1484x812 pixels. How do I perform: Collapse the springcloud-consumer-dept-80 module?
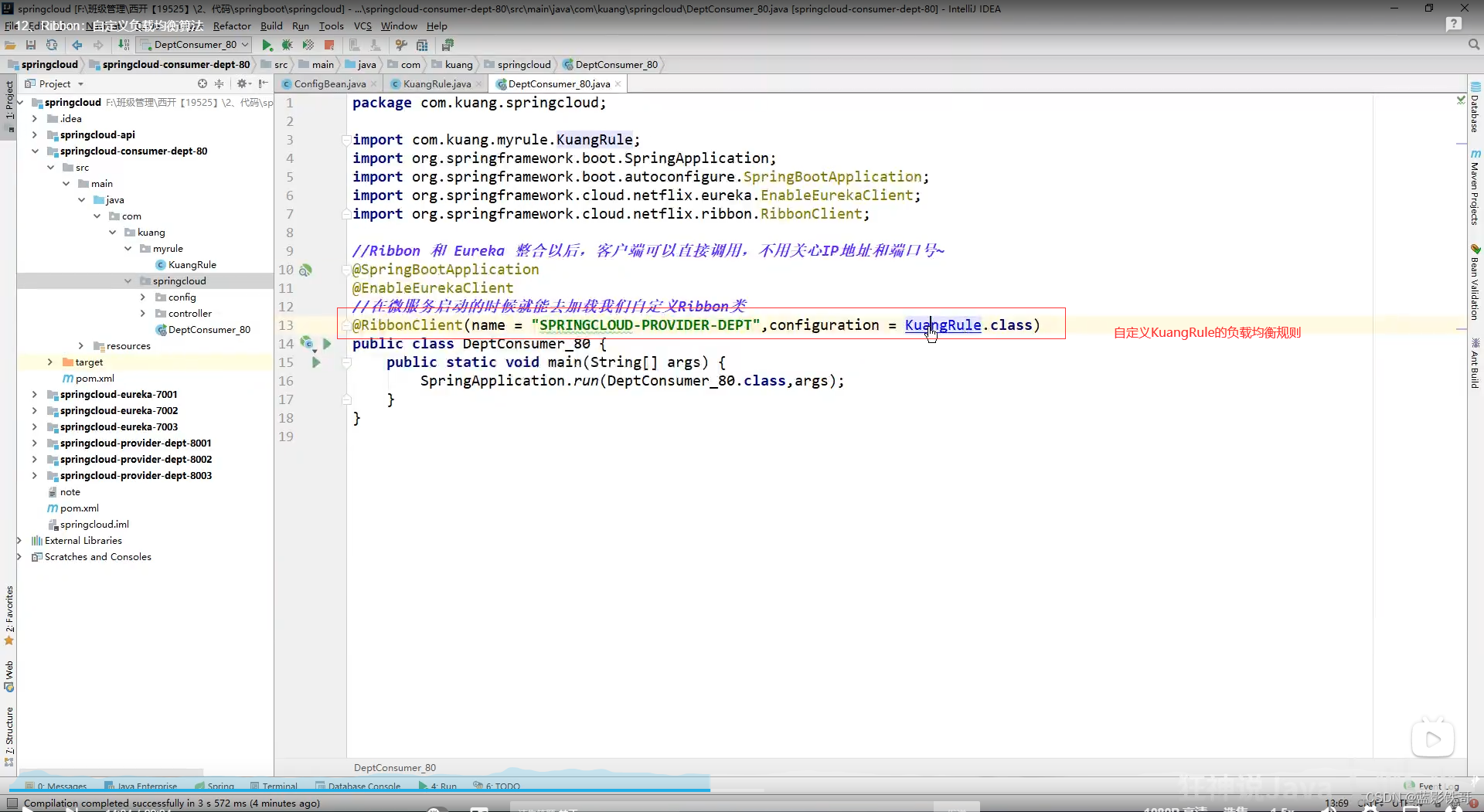click(35, 151)
